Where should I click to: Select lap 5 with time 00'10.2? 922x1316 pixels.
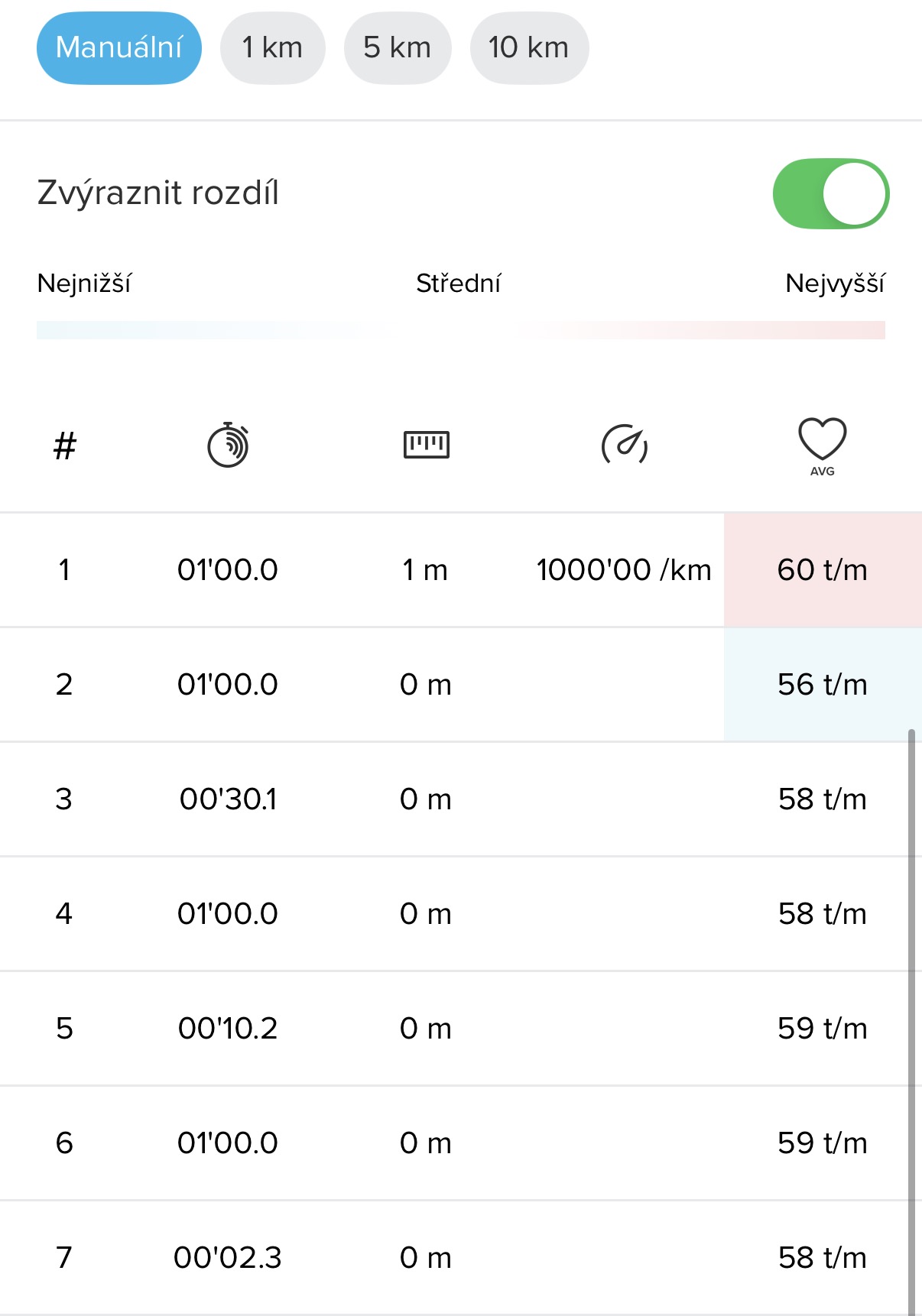(x=228, y=1029)
